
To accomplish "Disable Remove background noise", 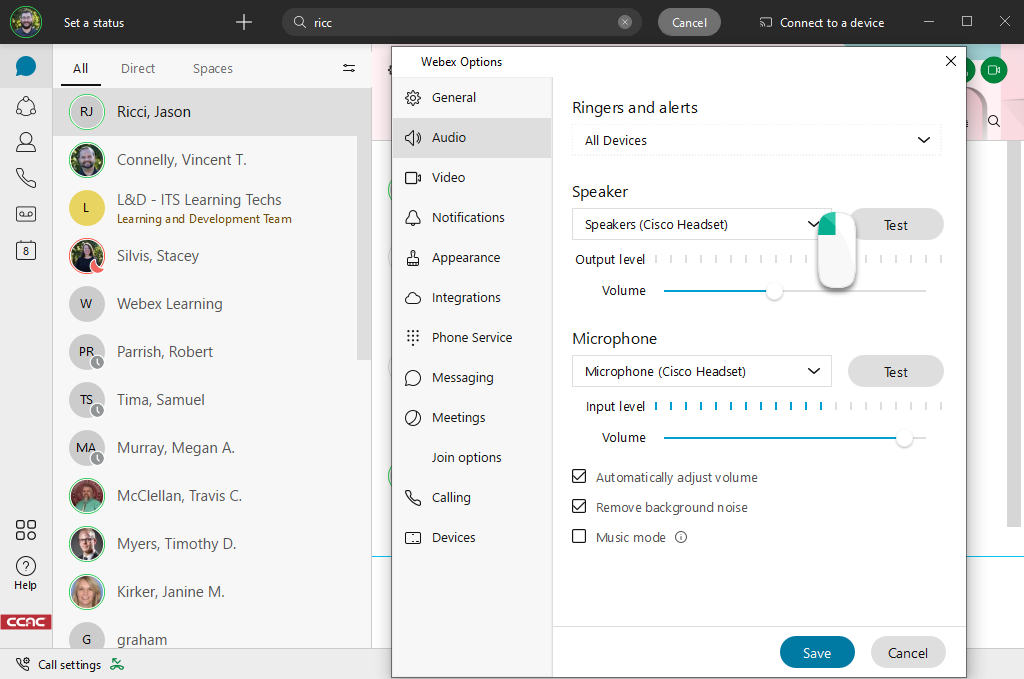I will tap(578, 507).
